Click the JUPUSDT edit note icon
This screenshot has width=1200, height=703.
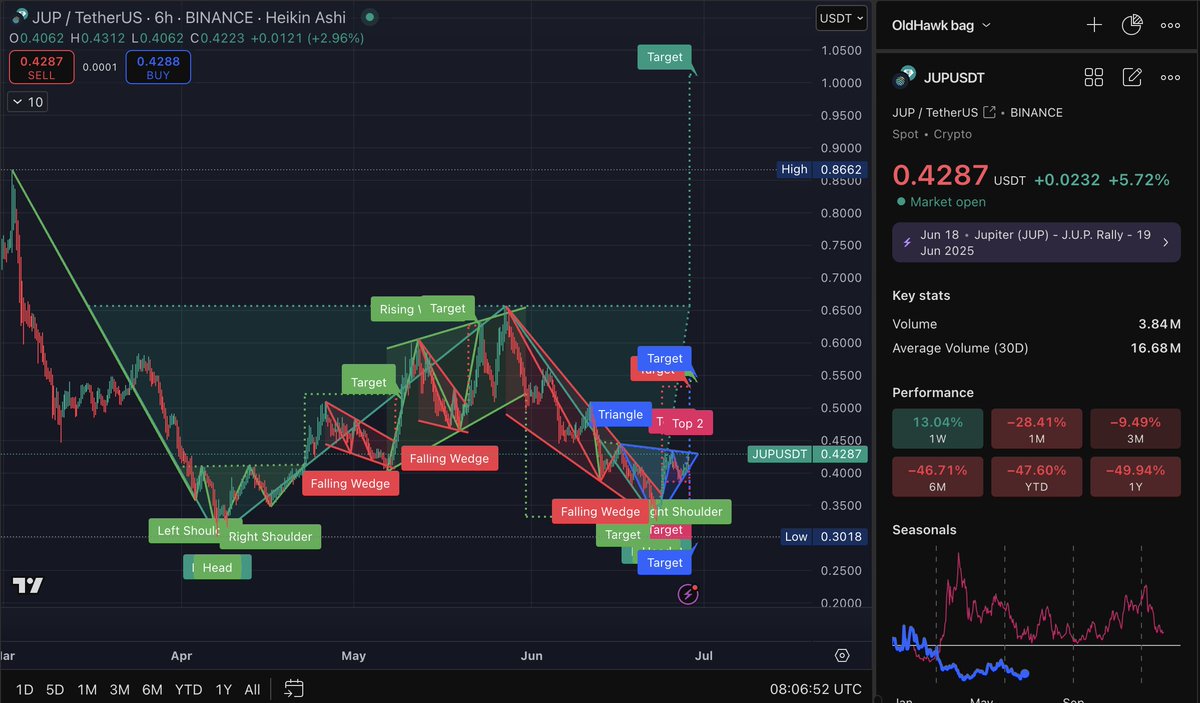pos(1132,77)
